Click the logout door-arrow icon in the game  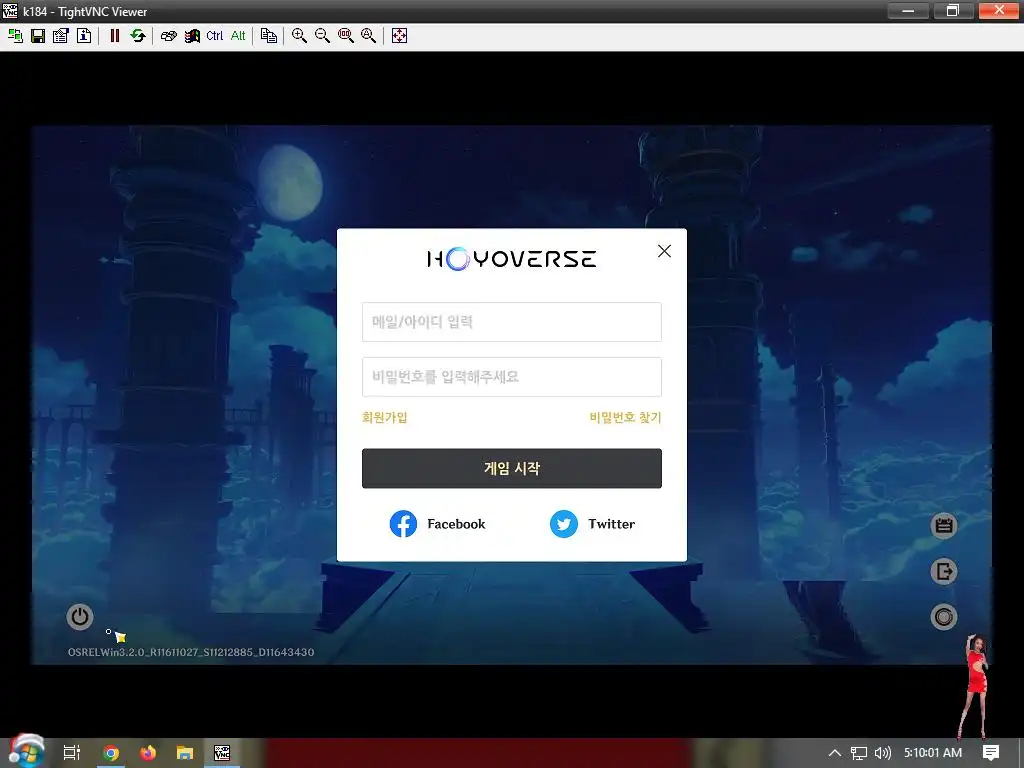tap(943, 571)
